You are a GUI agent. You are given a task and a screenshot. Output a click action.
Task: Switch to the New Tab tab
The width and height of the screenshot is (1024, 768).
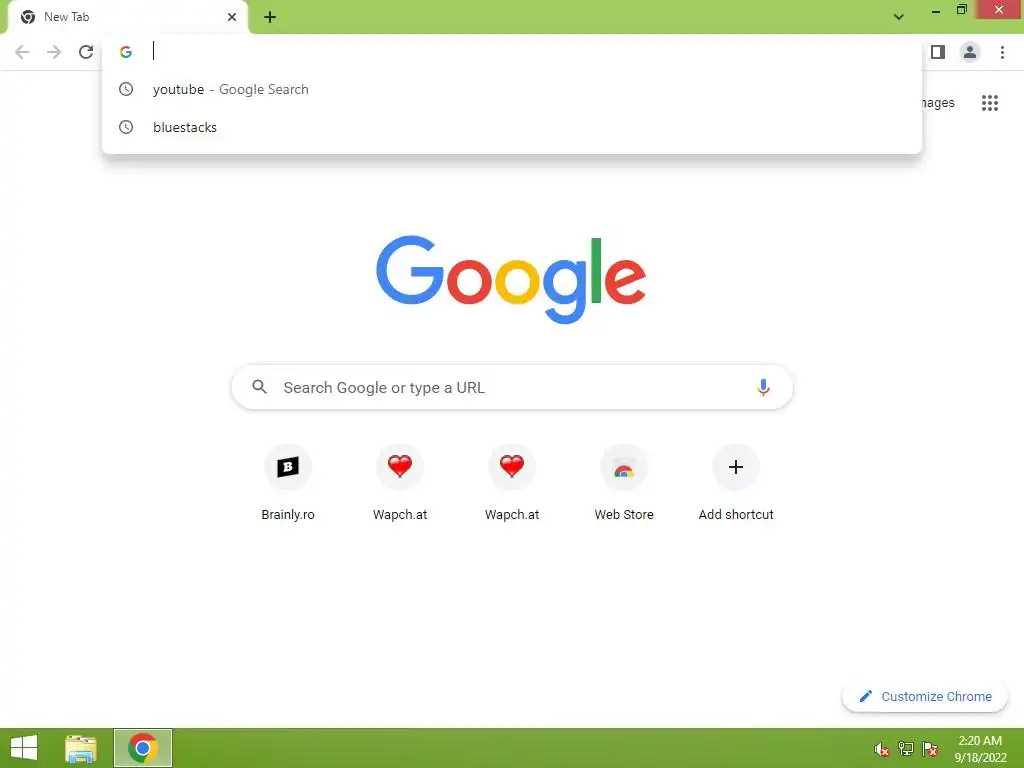(x=127, y=17)
